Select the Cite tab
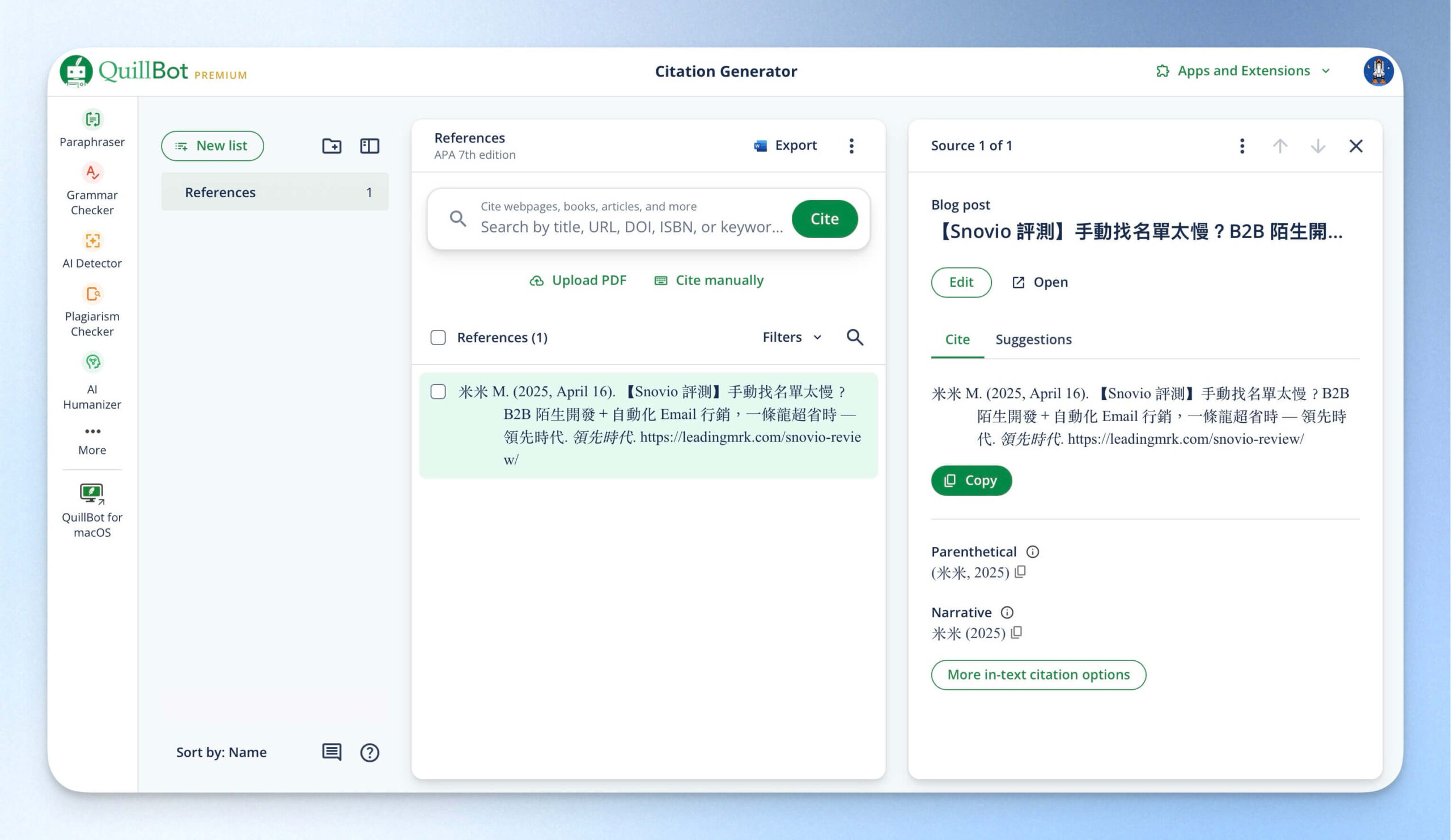This screenshot has height=840, width=1451. [957, 340]
